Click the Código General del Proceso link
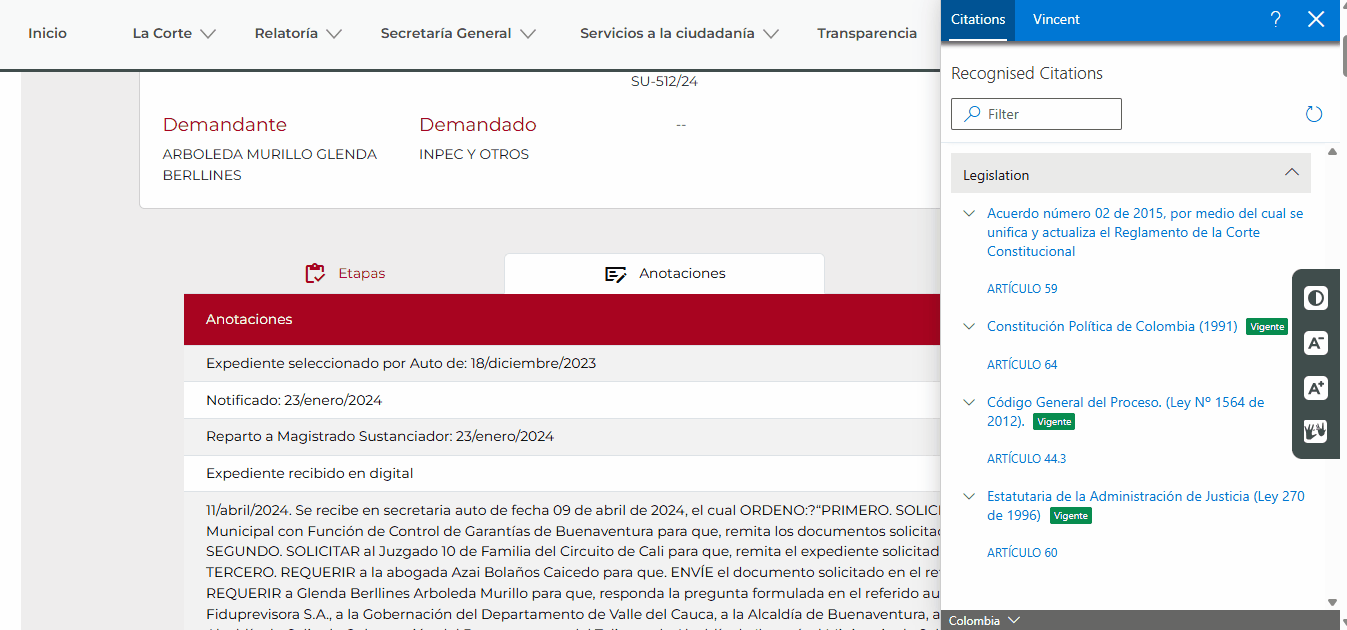The height and width of the screenshot is (630, 1347). tap(1125, 402)
